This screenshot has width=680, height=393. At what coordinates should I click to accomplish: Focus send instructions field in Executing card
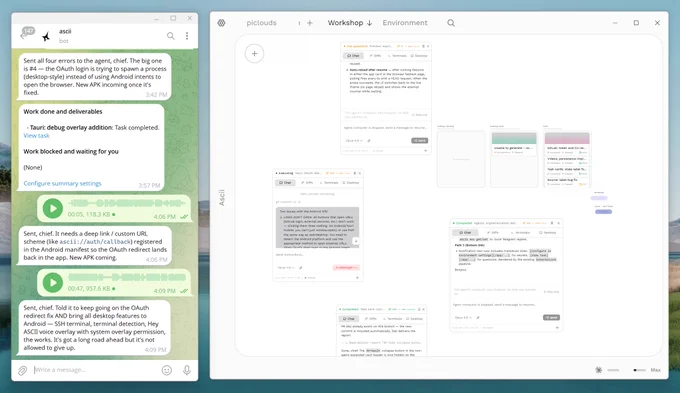tap(317, 255)
